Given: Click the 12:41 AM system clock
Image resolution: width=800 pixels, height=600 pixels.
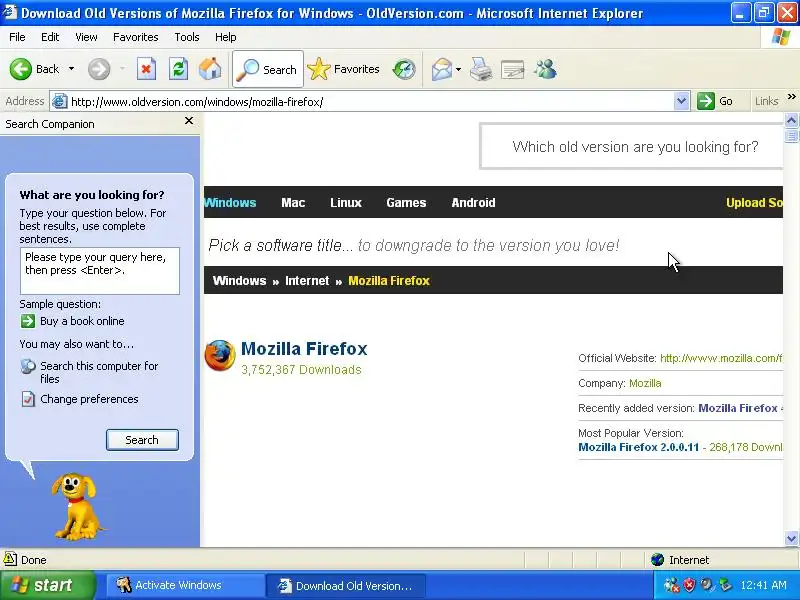Looking at the screenshot, I should [x=763, y=585].
